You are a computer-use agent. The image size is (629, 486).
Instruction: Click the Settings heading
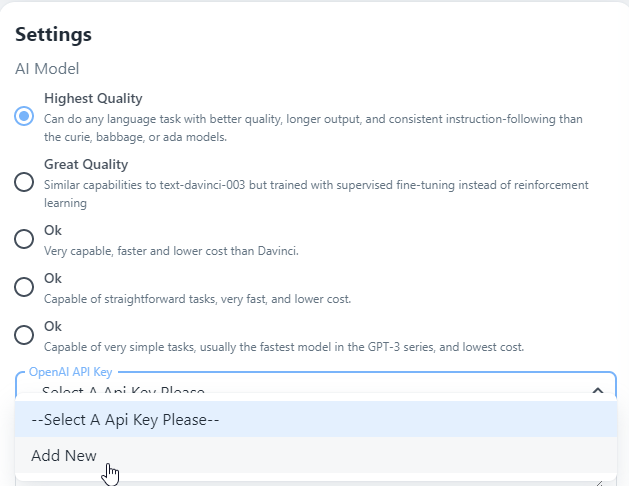coord(53,34)
